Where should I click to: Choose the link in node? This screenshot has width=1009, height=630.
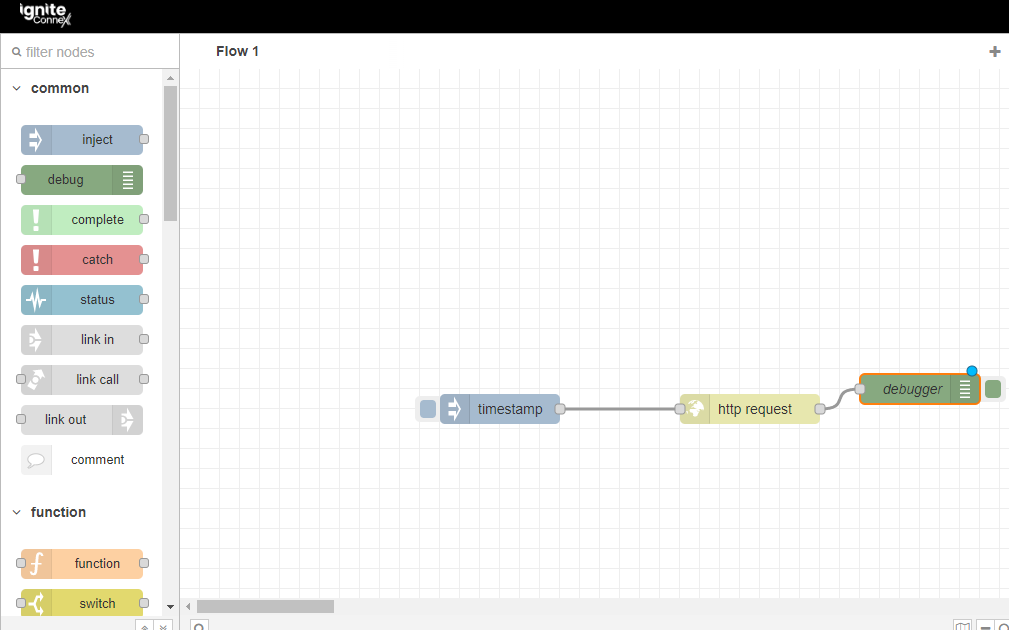82,340
